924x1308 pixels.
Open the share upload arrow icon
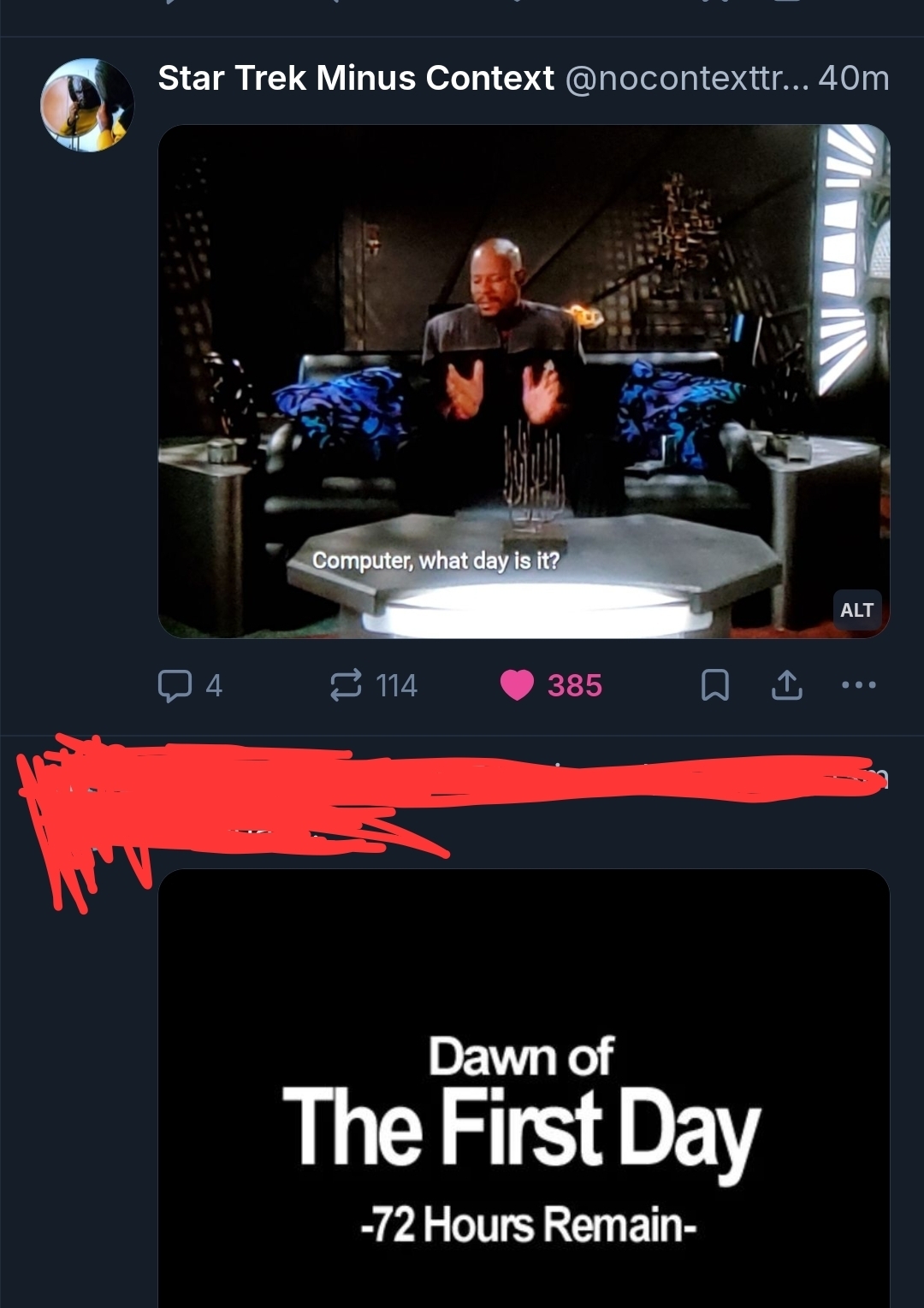[787, 684]
